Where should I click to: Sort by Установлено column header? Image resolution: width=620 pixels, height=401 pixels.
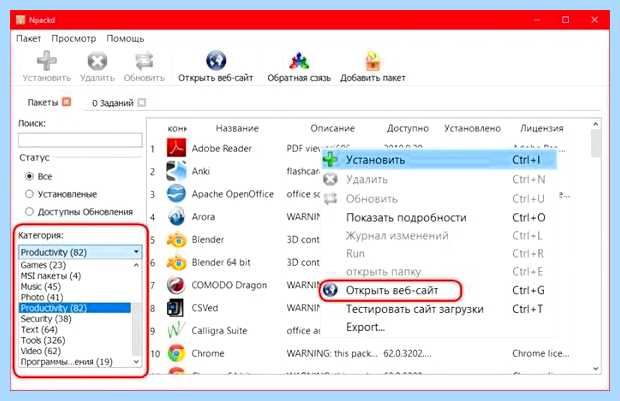click(x=473, y=129)
